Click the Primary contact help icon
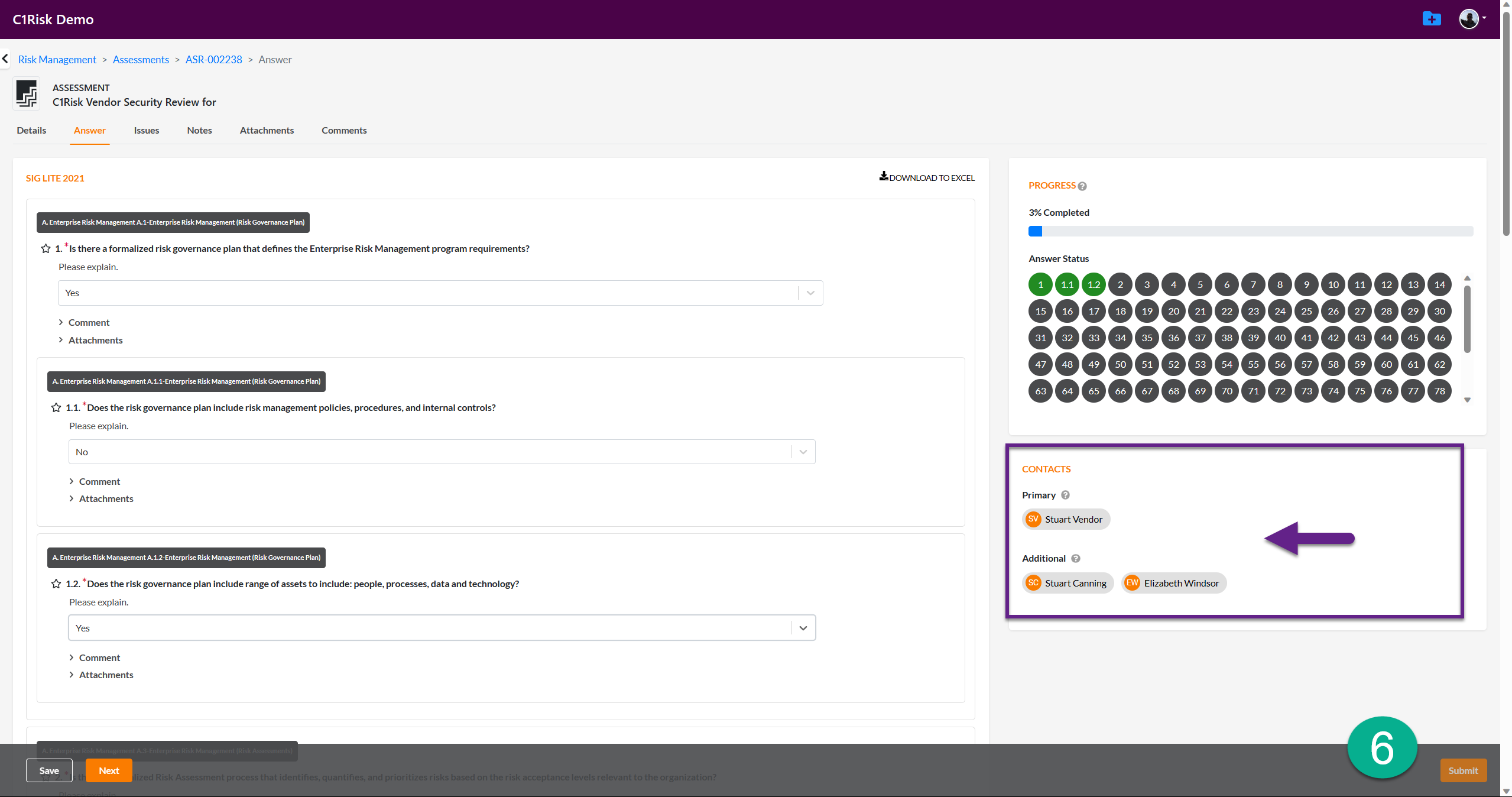This screenshot has height=797, width=1512. pos(1065,495)
